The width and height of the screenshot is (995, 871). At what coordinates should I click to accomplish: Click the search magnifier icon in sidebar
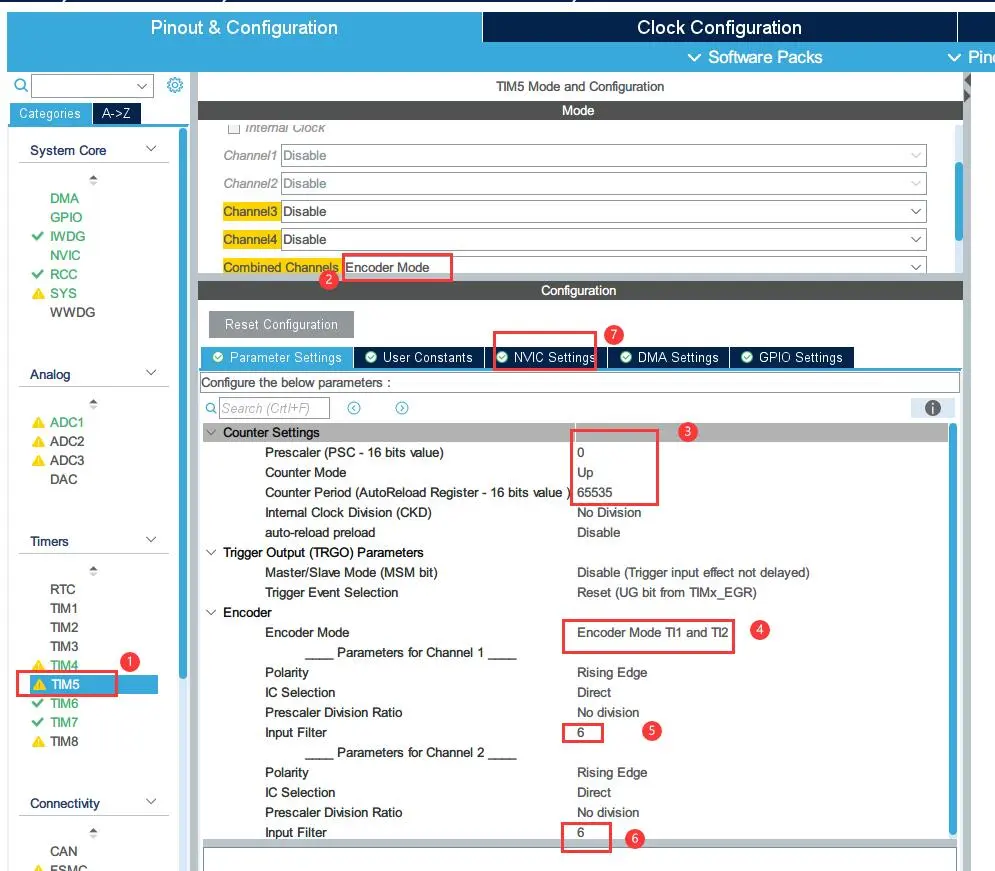[x=21, y=86]
